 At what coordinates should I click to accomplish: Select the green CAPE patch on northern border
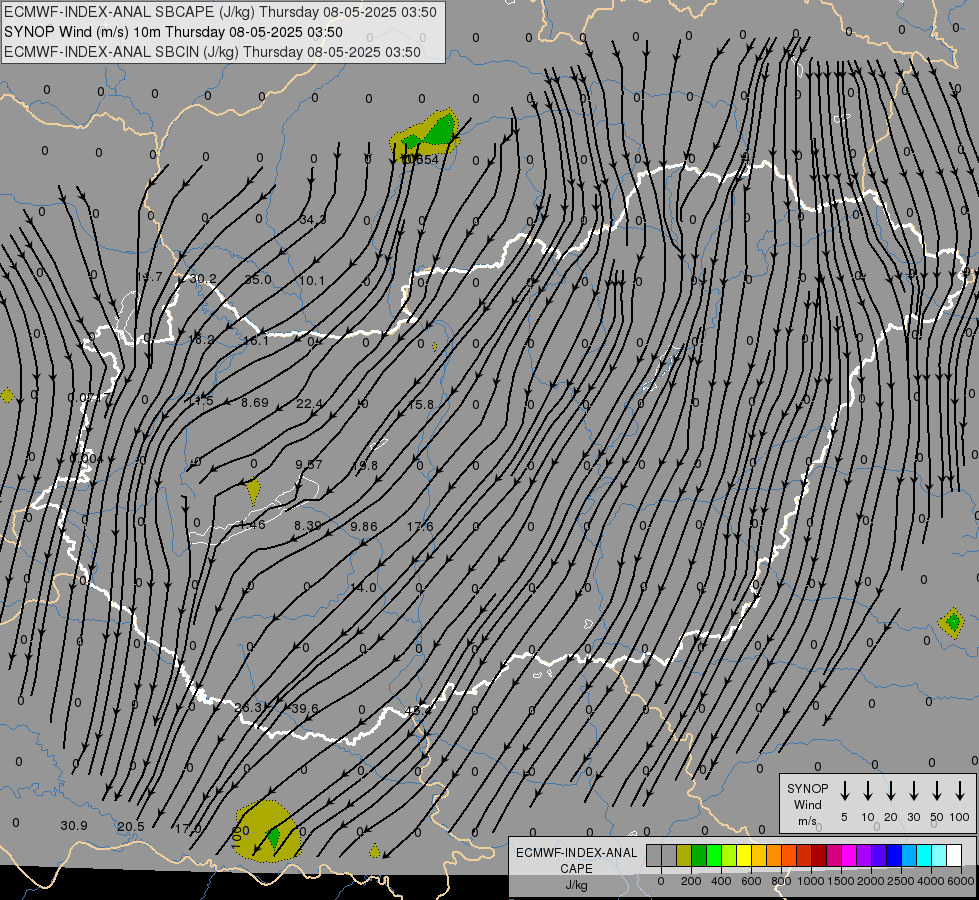[427, 134]
